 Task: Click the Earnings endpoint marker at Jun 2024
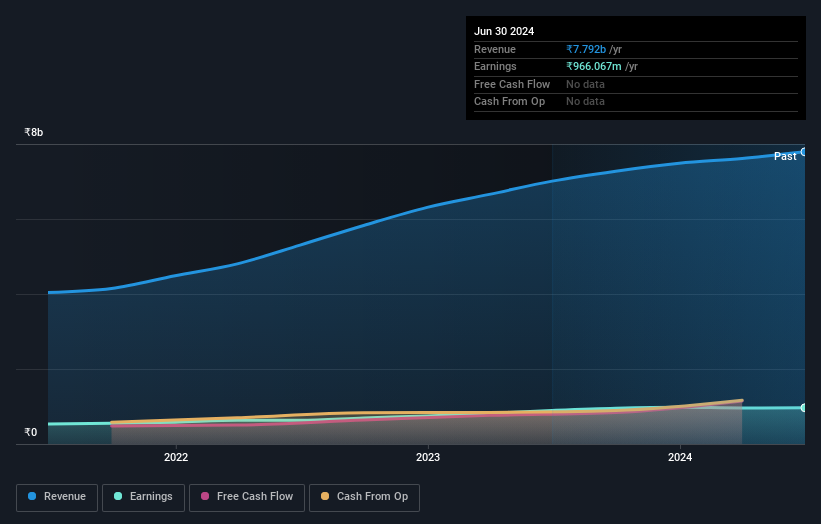tap(804, 407)
